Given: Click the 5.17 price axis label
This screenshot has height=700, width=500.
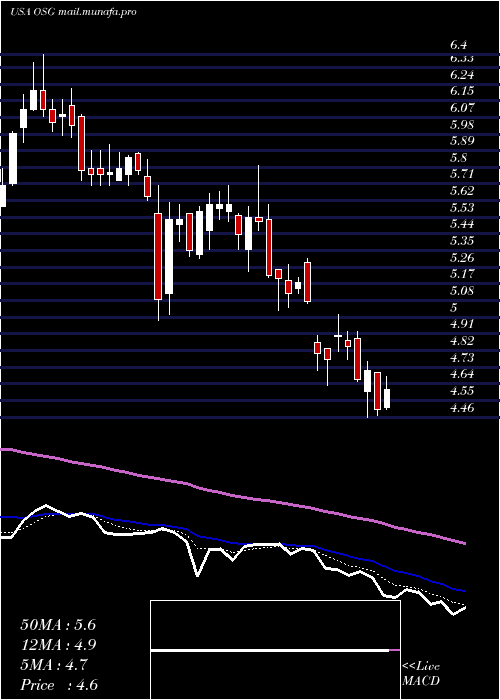Looking at the screenshot, I should click(x=462, y=274).
